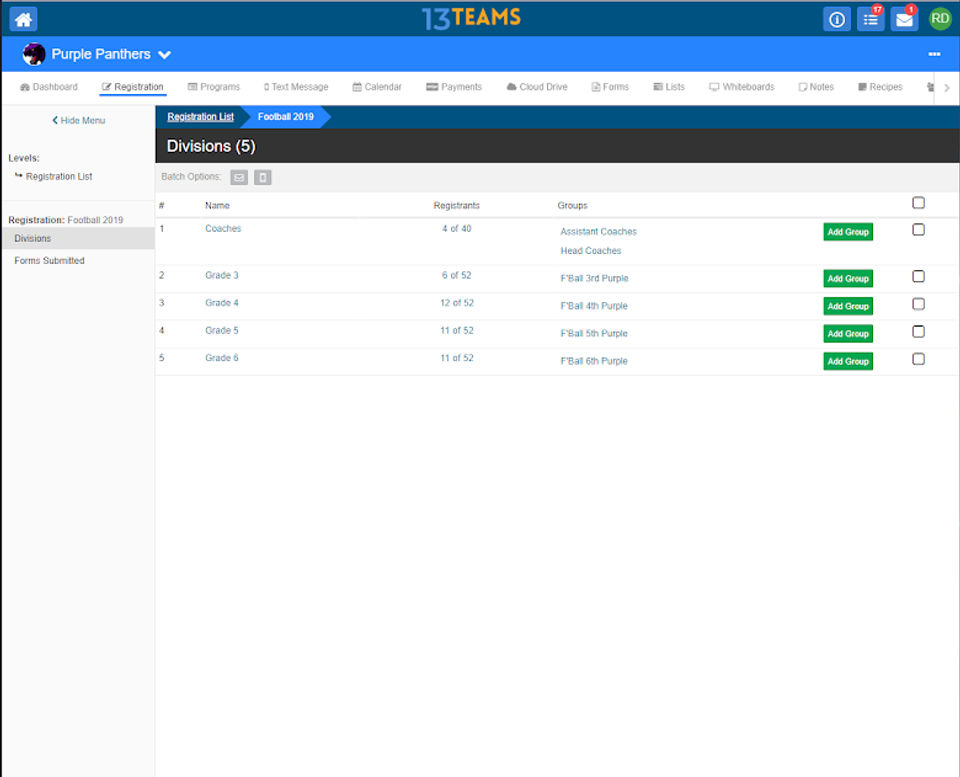Open the Recipes tab
The image size is (960, 777).
tap(880, 87)
